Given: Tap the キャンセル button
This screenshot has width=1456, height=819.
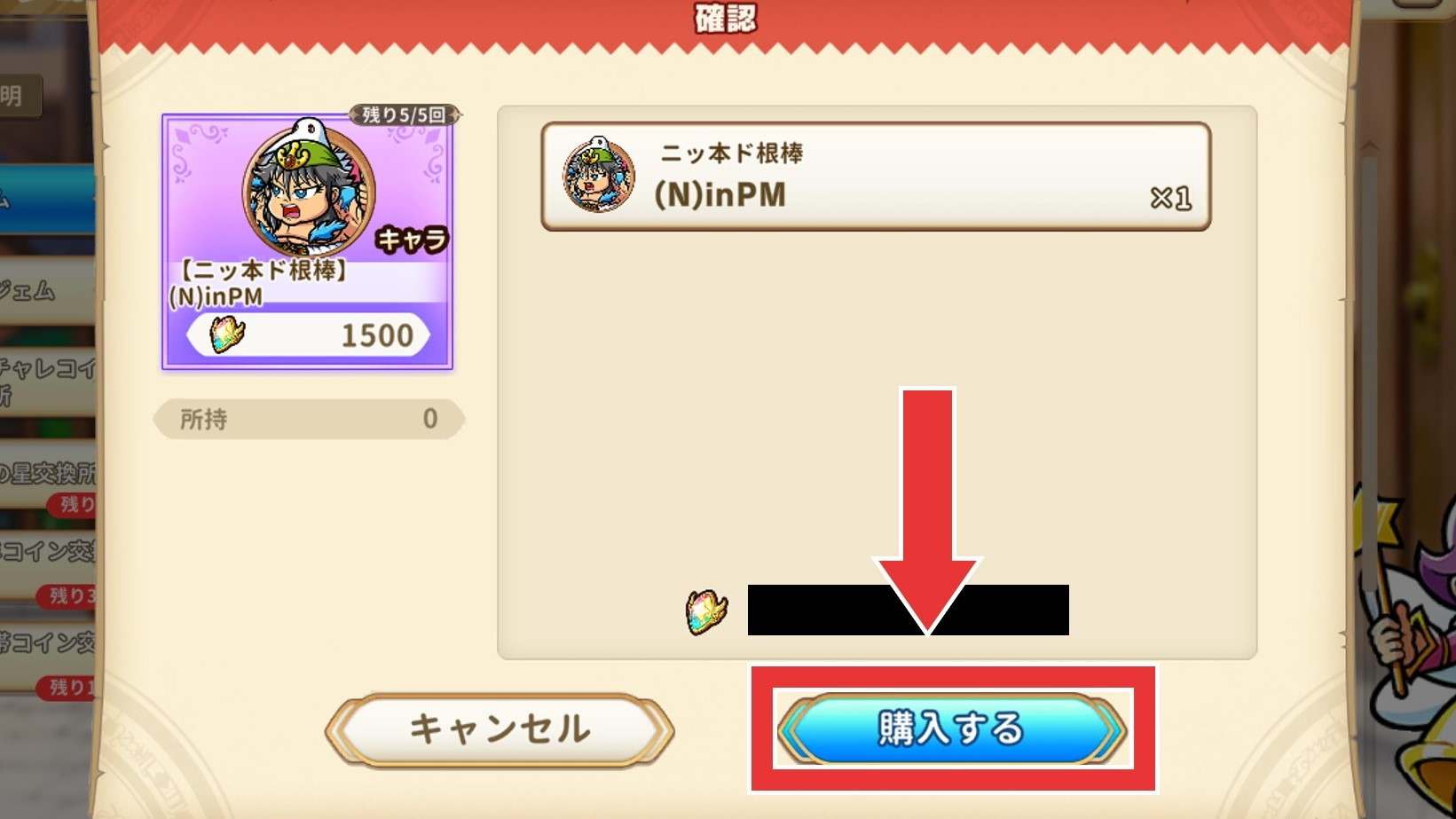Looking at the screenshot, I should point(500,729).
